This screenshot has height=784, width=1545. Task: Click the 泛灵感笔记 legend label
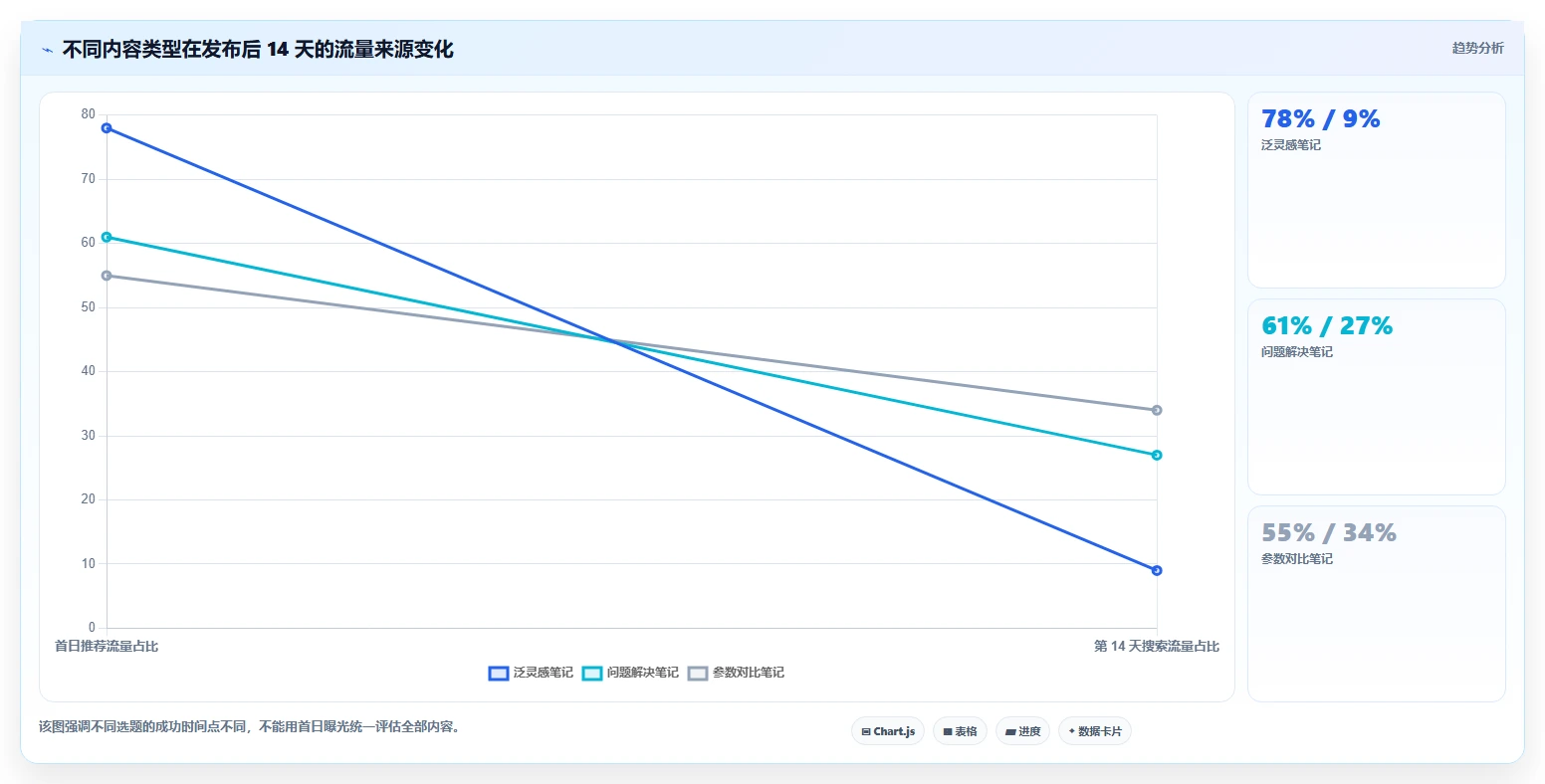(544, 674)
